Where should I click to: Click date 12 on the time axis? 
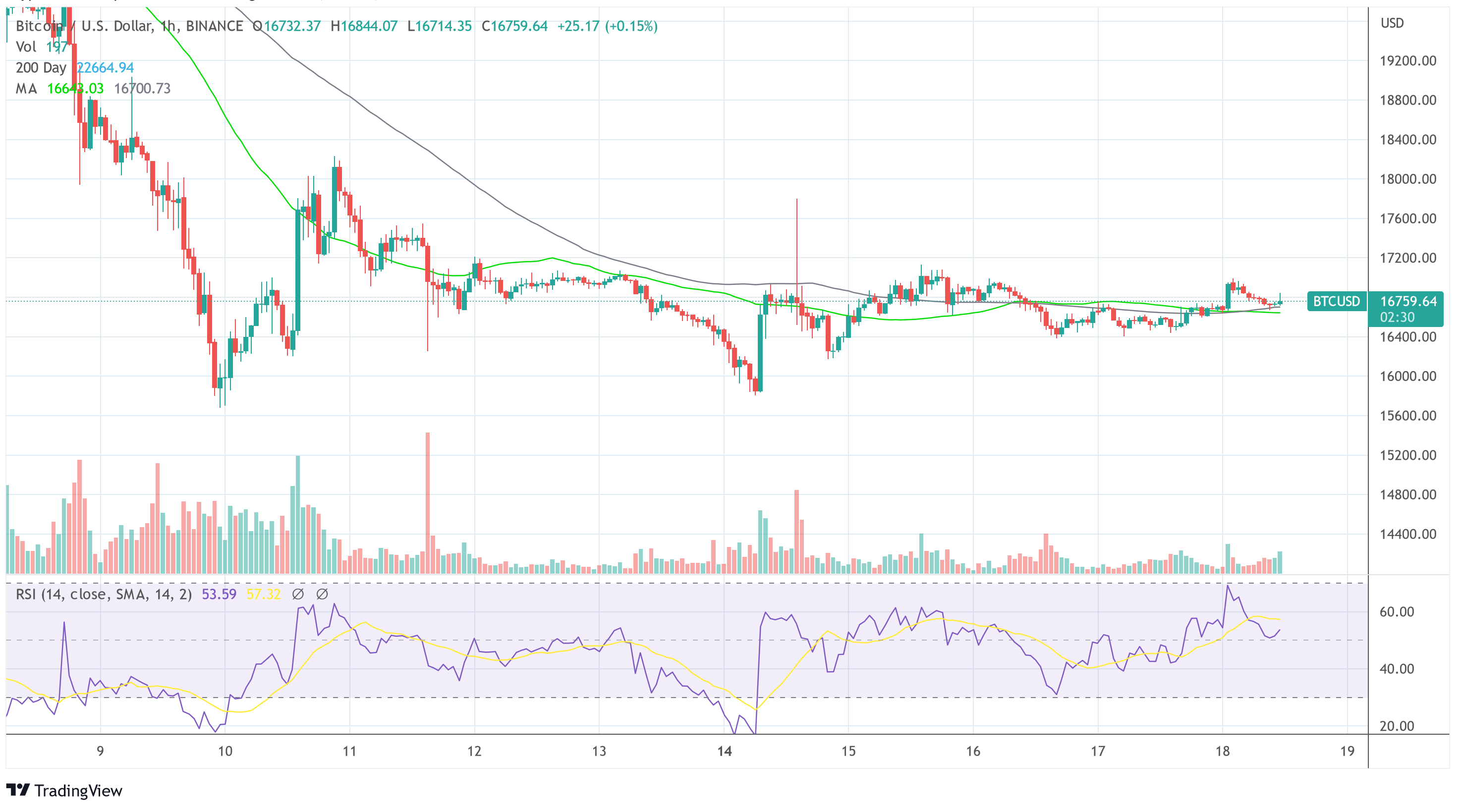[474, 751]
